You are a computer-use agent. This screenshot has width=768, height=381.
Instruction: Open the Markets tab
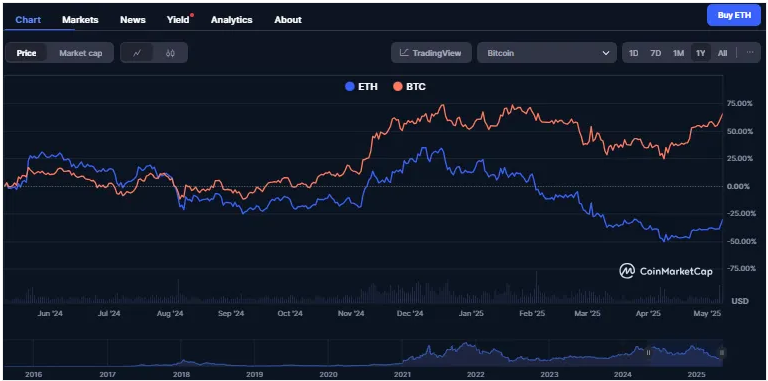pyautogui.click(x=80, y=20)
